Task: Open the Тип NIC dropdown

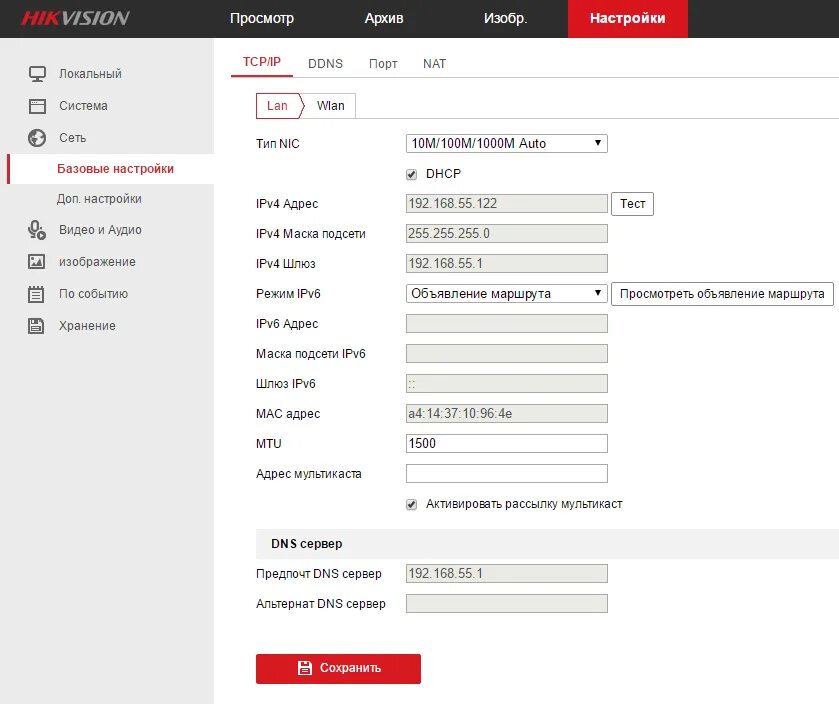Action: click(x=507, y=143)
